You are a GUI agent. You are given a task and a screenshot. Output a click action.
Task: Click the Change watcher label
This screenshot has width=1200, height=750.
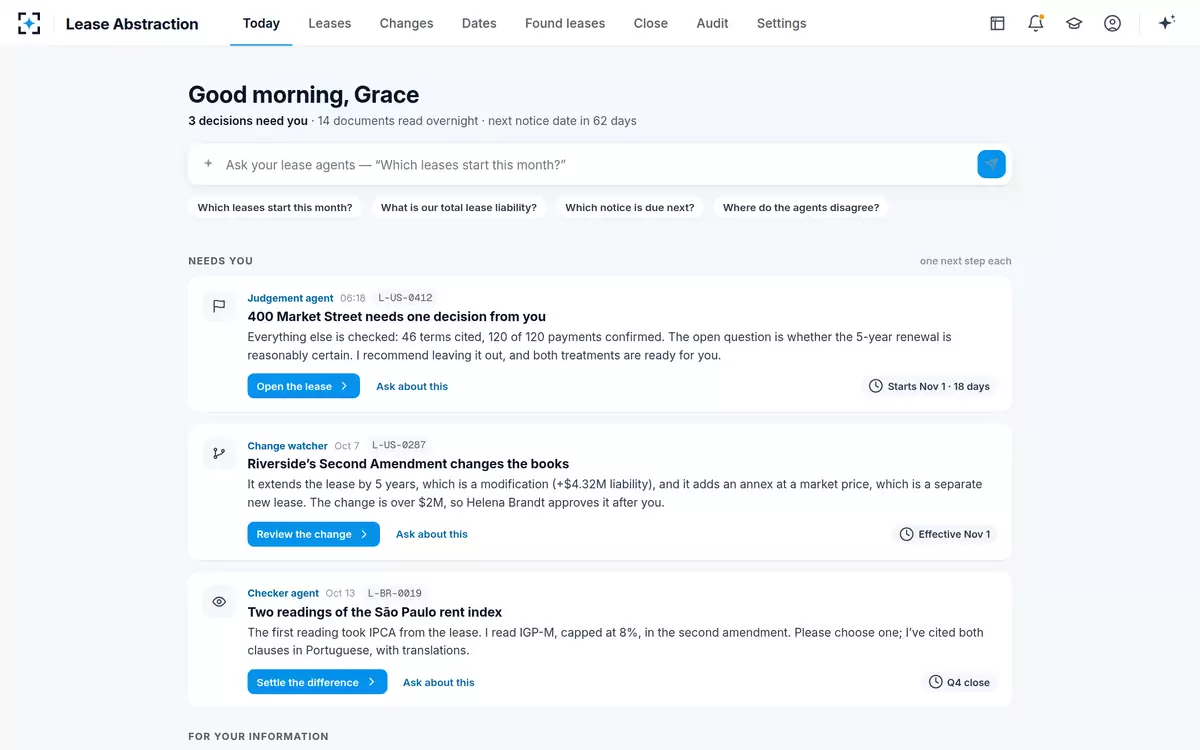pyautogui.click(x=288, y=446)
